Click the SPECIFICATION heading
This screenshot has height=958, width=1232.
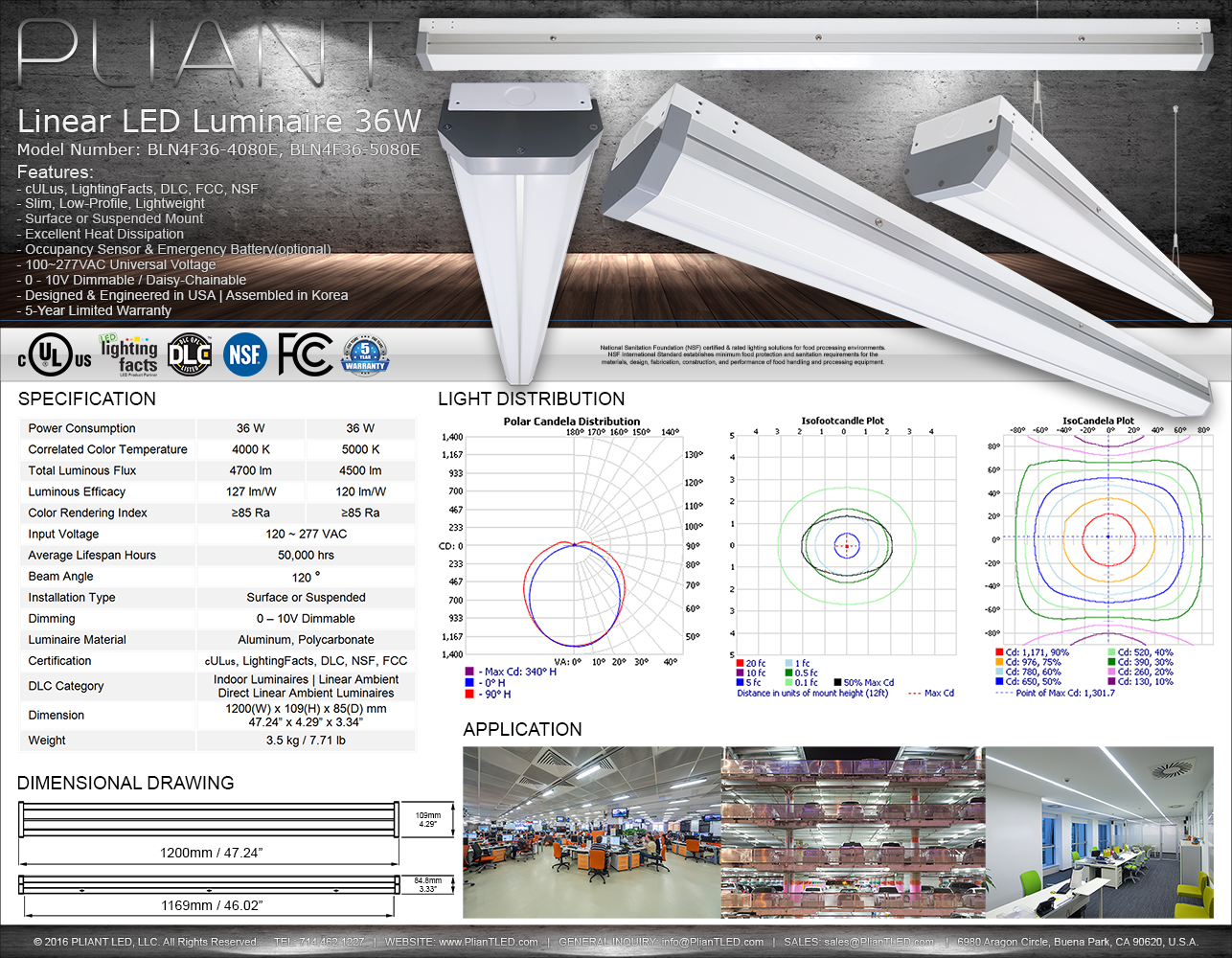(87, 399)
